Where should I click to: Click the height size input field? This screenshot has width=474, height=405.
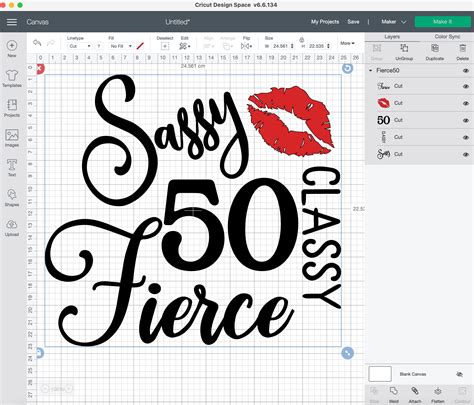tap(316, 46)
